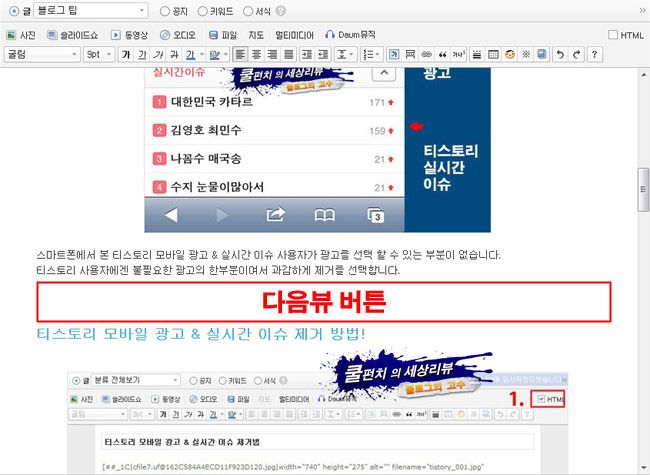Select the 키워드 radio option
This screenshot has height=475, width=650.
pyautogui.click(x=203, y=11)
